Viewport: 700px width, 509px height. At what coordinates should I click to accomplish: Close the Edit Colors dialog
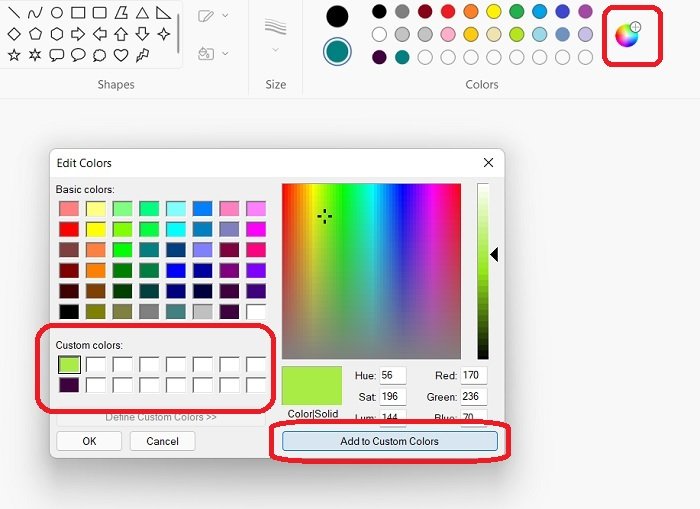pyautogui.click(x=488, y=163)
